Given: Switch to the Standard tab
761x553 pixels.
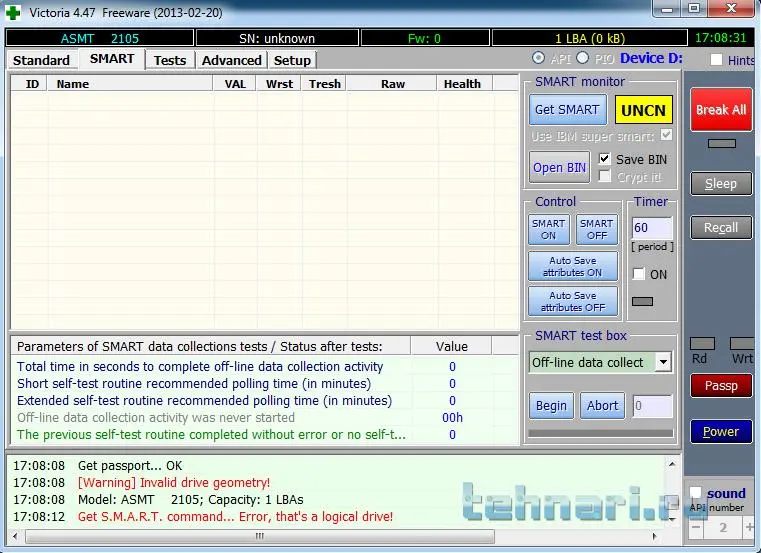Looking at the screenshot, I should (x=41, y=60).
